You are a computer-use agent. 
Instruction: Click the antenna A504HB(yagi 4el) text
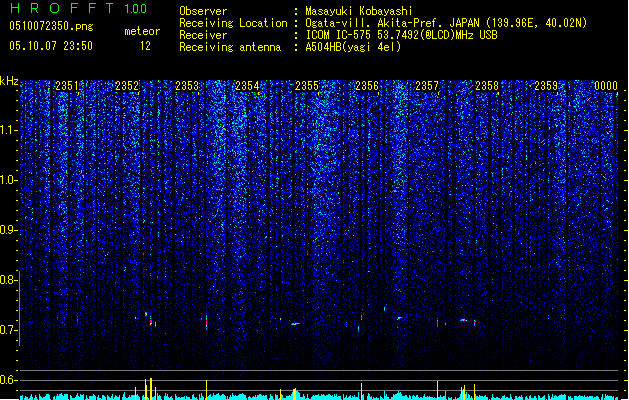pyautogui.click(x=353, y=47)
